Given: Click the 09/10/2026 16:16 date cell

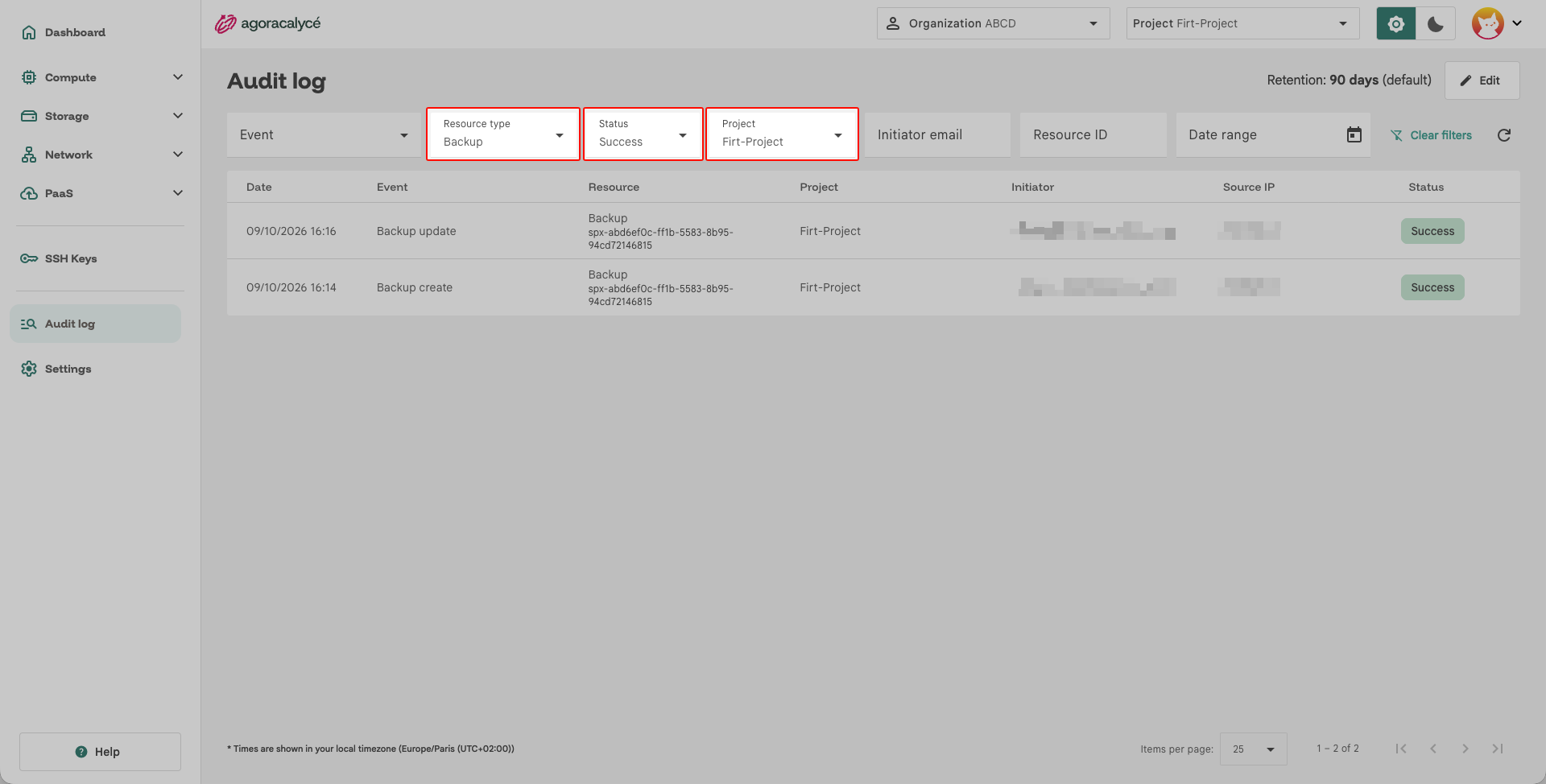Looking at the screenshot, I should [291, 231].
